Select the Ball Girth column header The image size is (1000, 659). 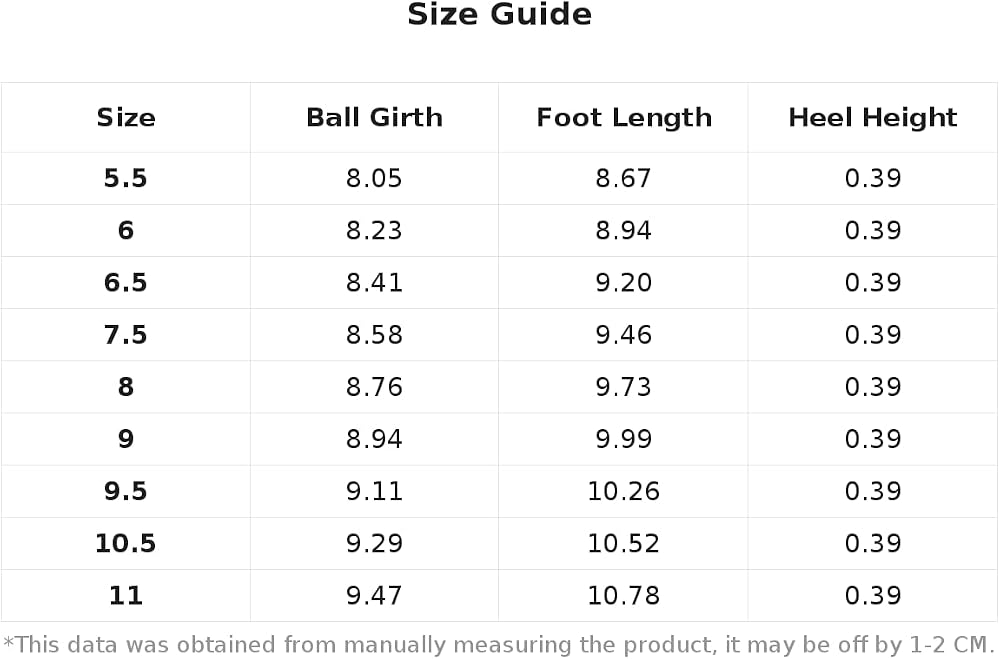click(374, 117)
